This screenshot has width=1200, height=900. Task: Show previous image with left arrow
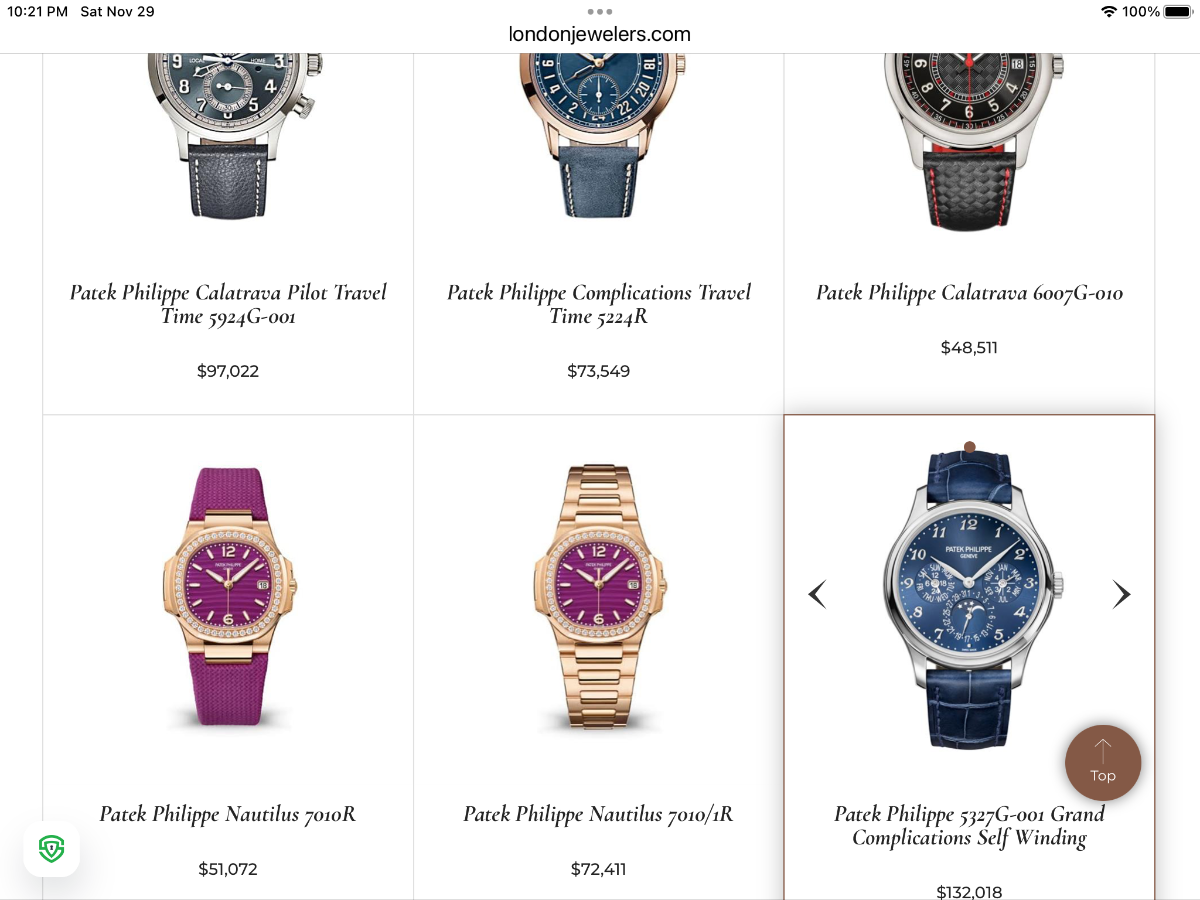point(817,594)
